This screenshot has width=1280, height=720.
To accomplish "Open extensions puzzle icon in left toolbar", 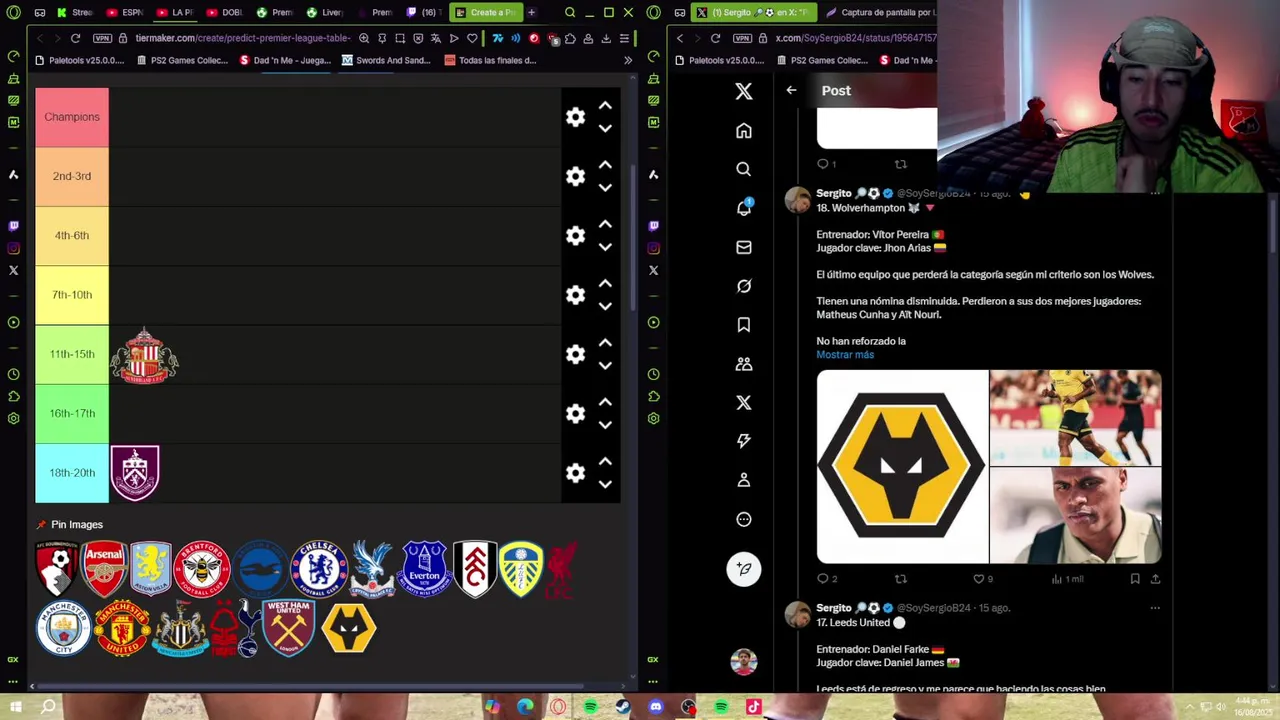I will click(570, 38).
